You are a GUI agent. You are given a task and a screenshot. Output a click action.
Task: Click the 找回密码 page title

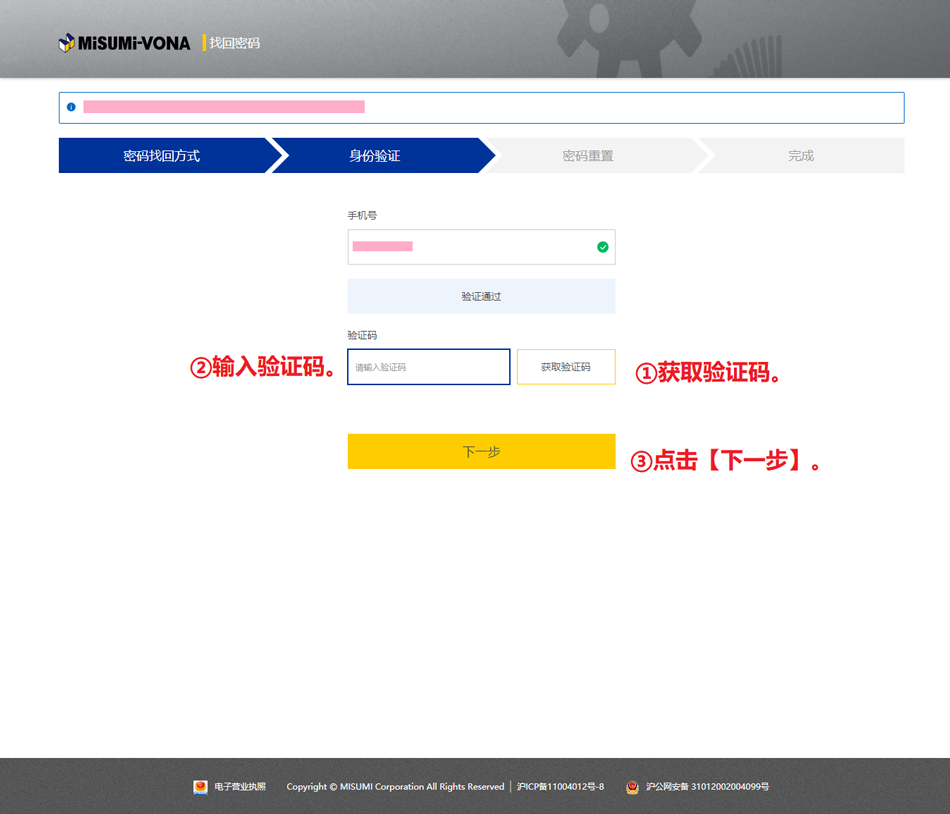pos(234,43)
